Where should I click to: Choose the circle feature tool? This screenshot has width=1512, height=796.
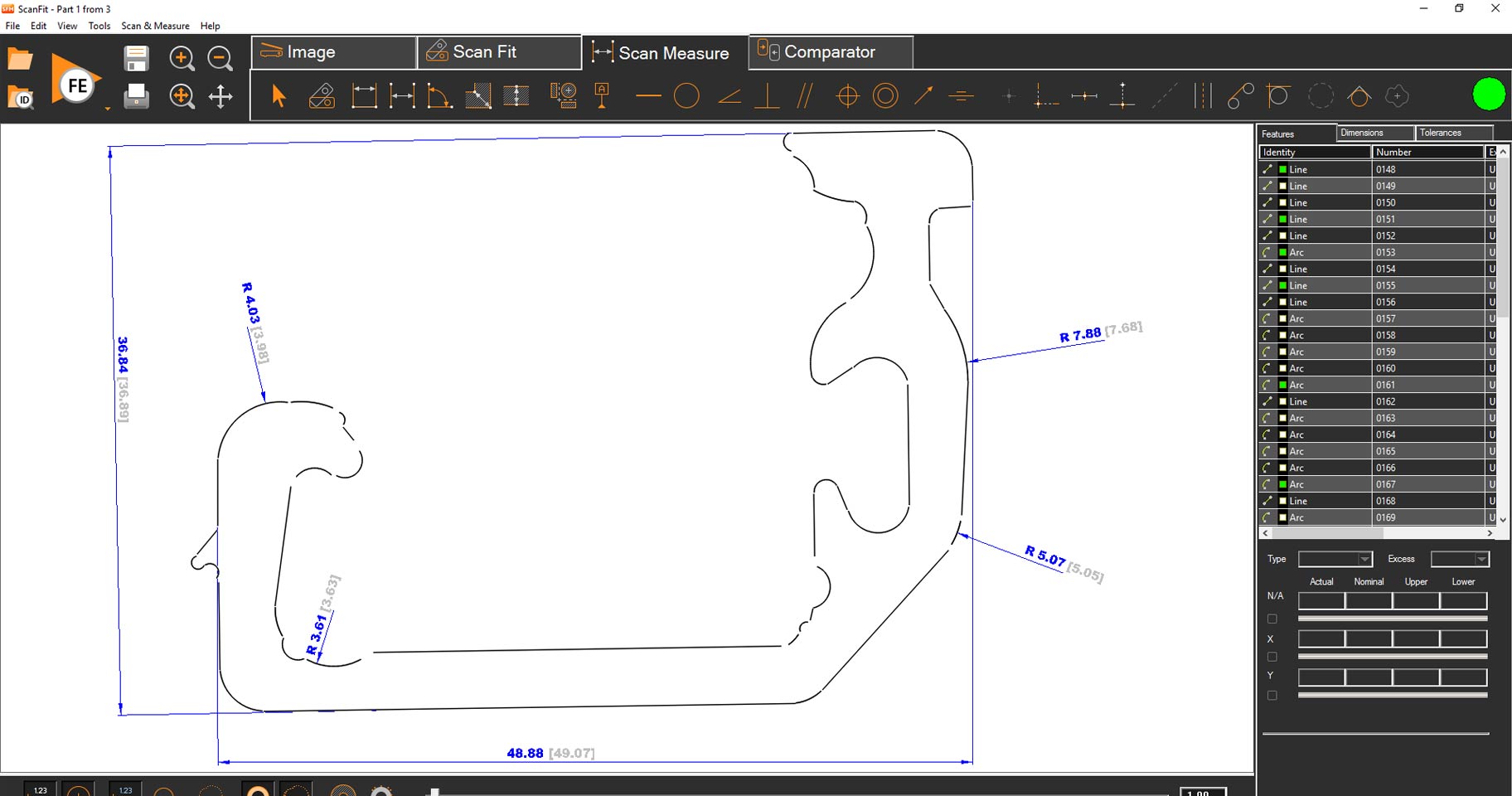686,96
